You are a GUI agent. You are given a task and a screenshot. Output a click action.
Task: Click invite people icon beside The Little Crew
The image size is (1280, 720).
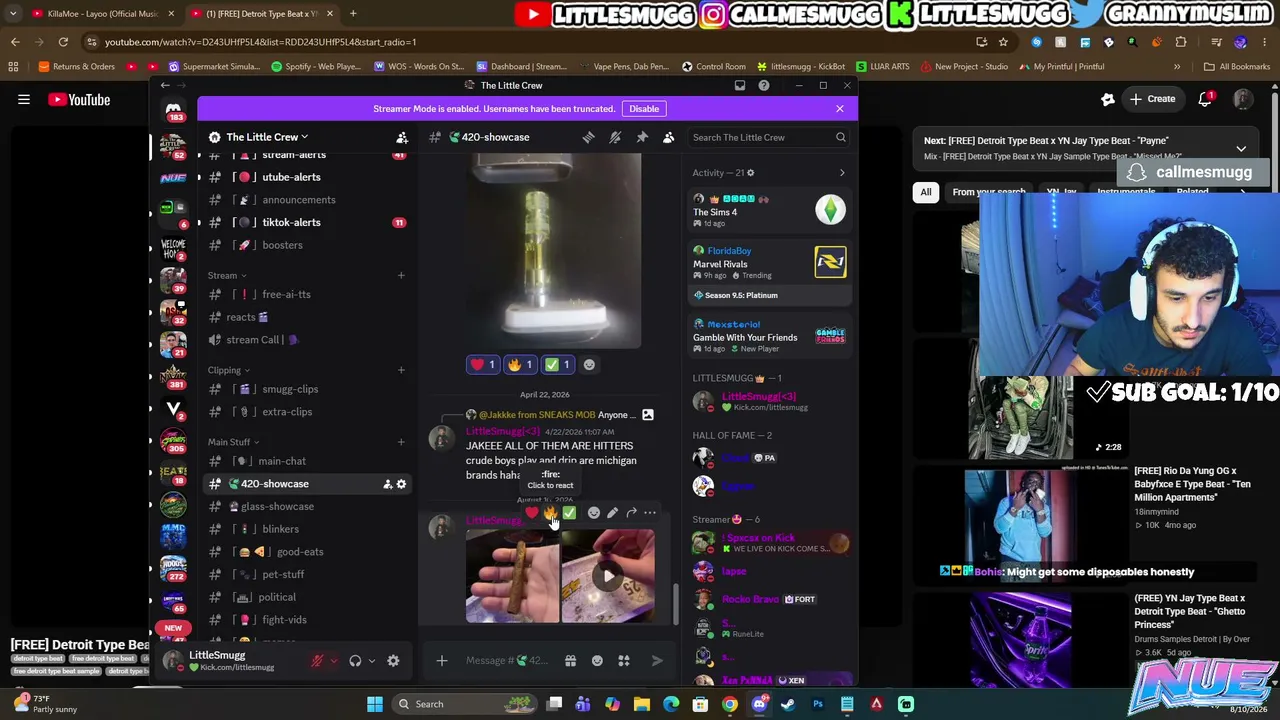click(x=402, y=137)
